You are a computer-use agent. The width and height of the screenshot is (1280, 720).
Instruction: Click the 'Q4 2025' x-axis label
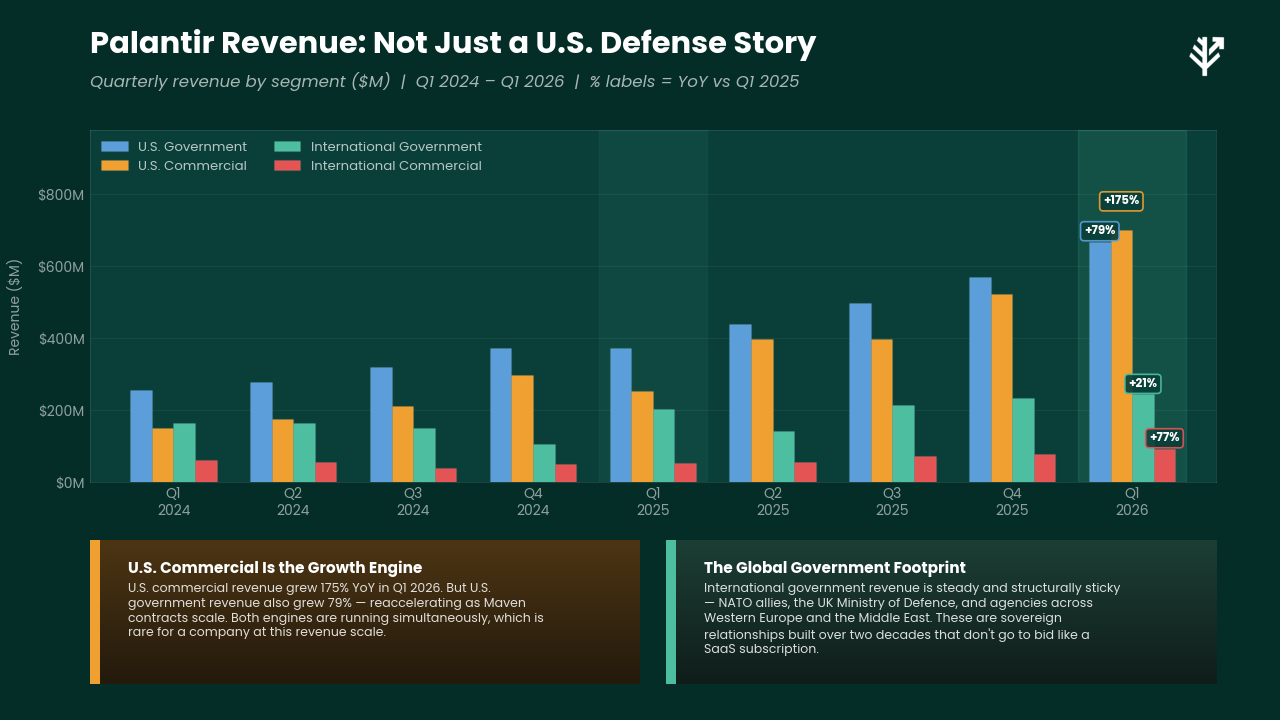(1012, 502)
